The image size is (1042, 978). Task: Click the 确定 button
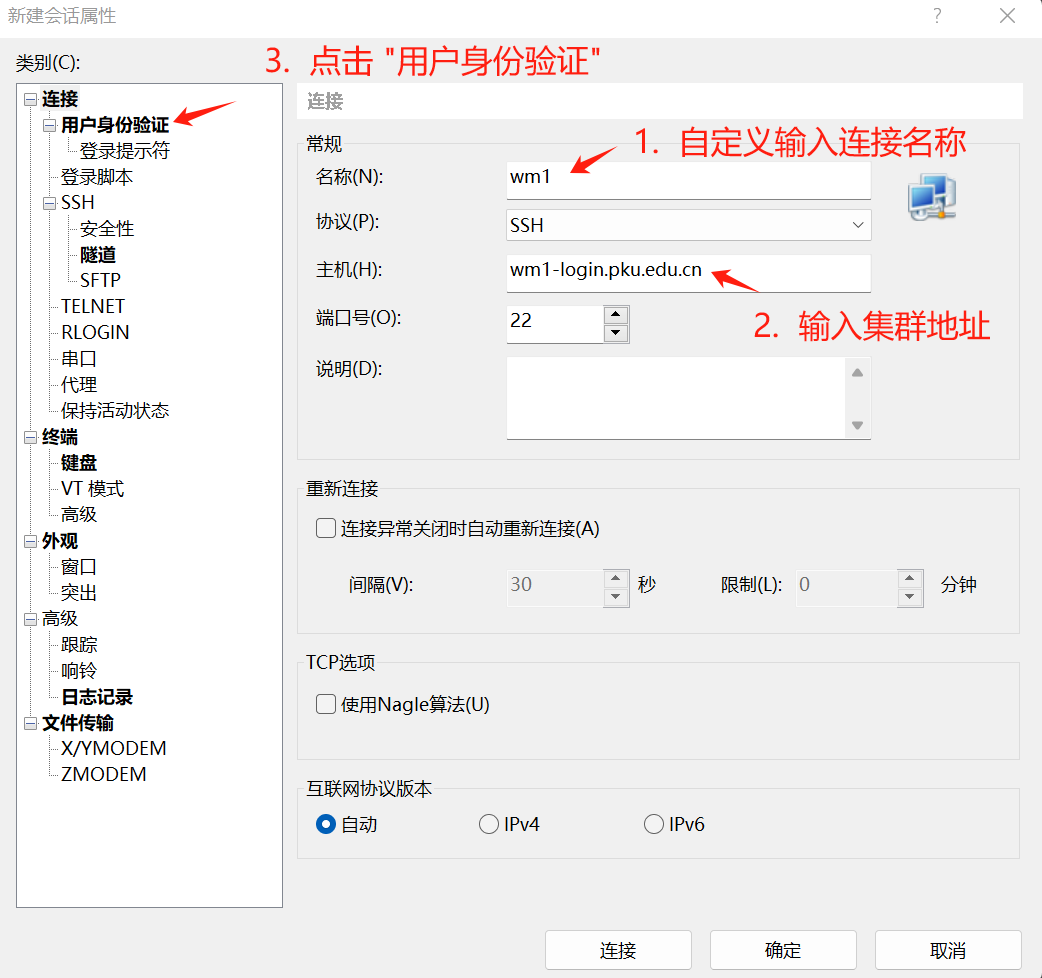[x=783, y=950]
